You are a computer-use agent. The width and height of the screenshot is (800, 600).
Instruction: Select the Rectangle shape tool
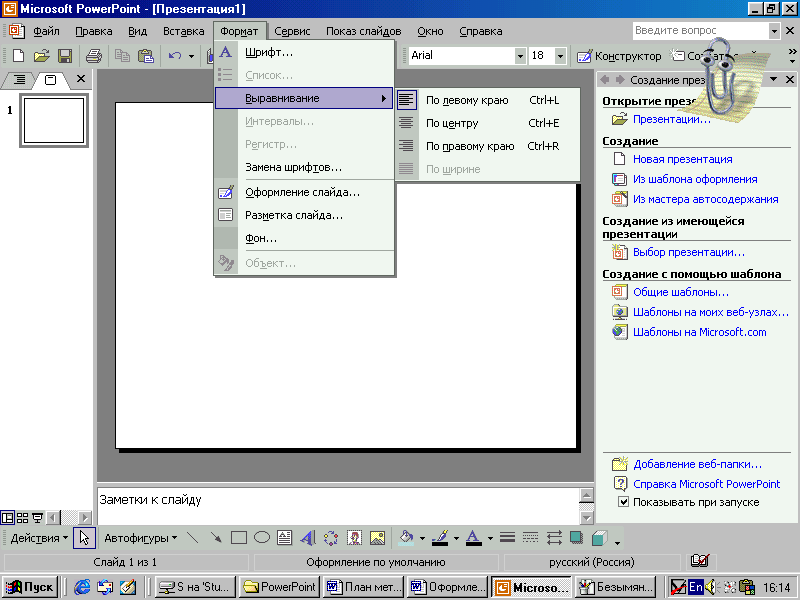[x=239, y=538]
